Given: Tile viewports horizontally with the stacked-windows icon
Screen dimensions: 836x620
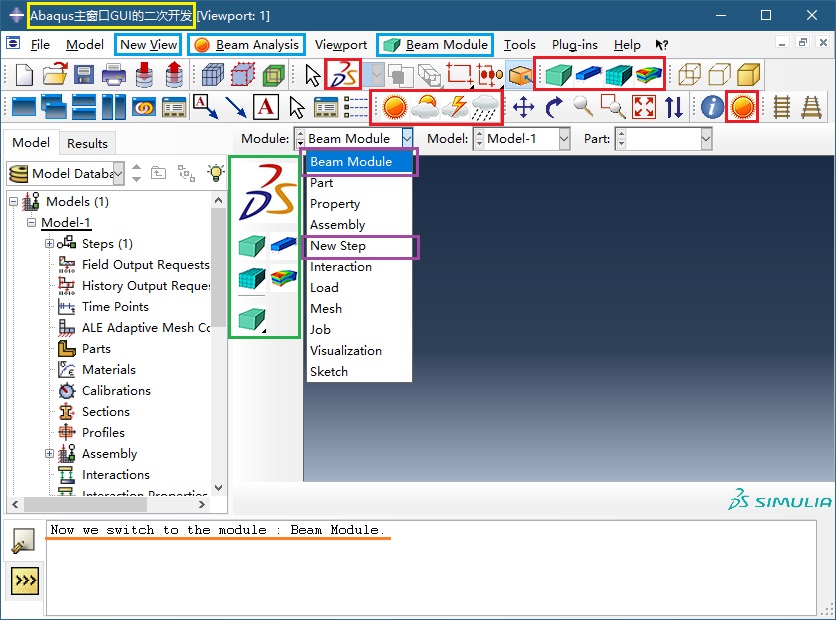Looking at the screenshot, I should (x=84, y=107).
